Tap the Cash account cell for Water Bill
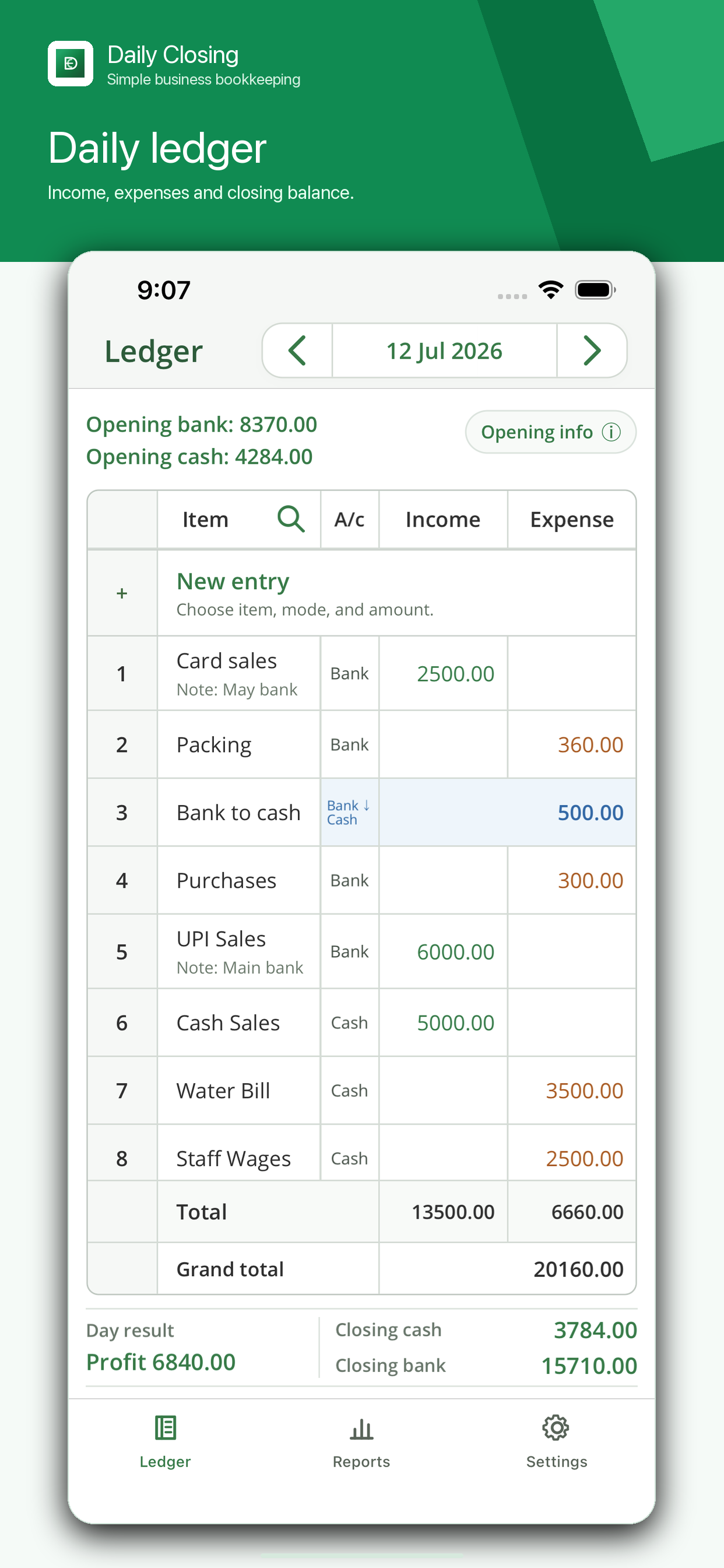724x1568 pixels. 350,1090
